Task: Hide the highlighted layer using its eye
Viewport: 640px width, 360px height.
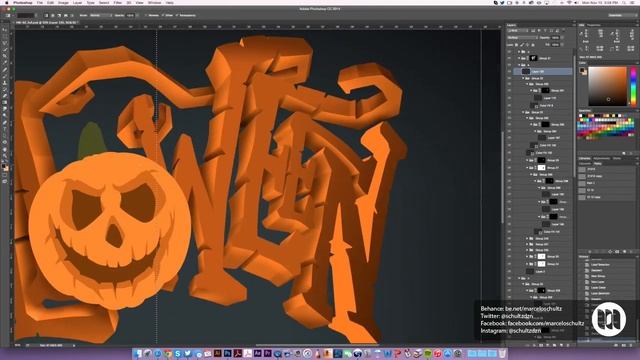Action: coord(509,71)
